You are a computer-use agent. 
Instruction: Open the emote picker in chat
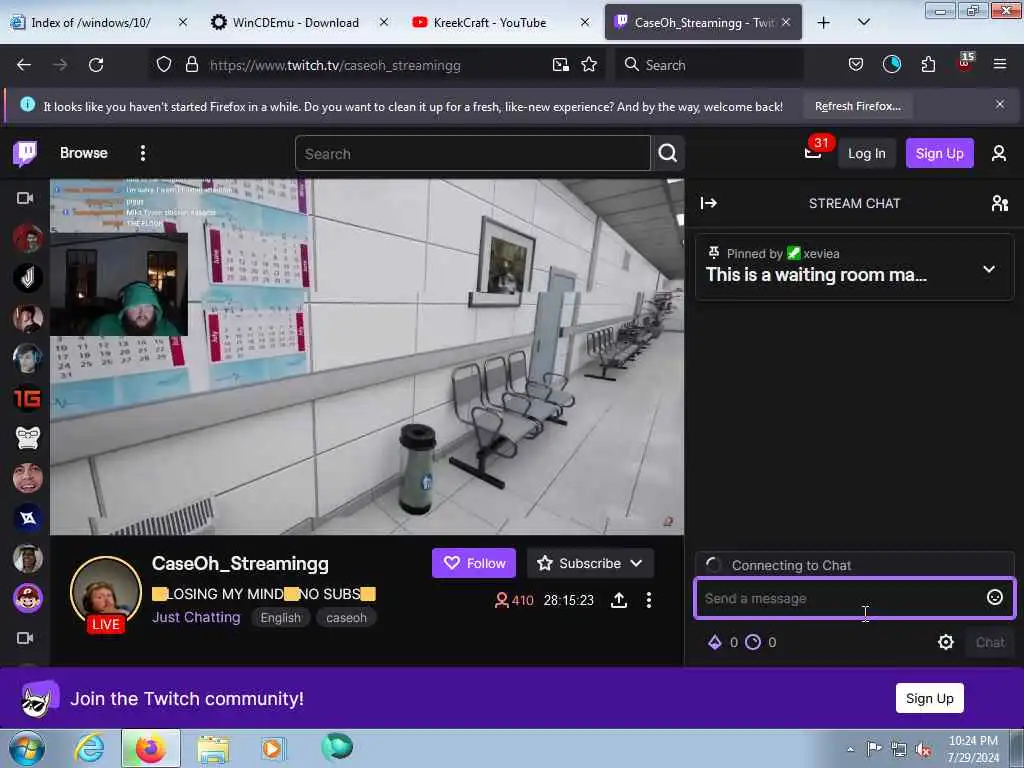coord(994,598)
